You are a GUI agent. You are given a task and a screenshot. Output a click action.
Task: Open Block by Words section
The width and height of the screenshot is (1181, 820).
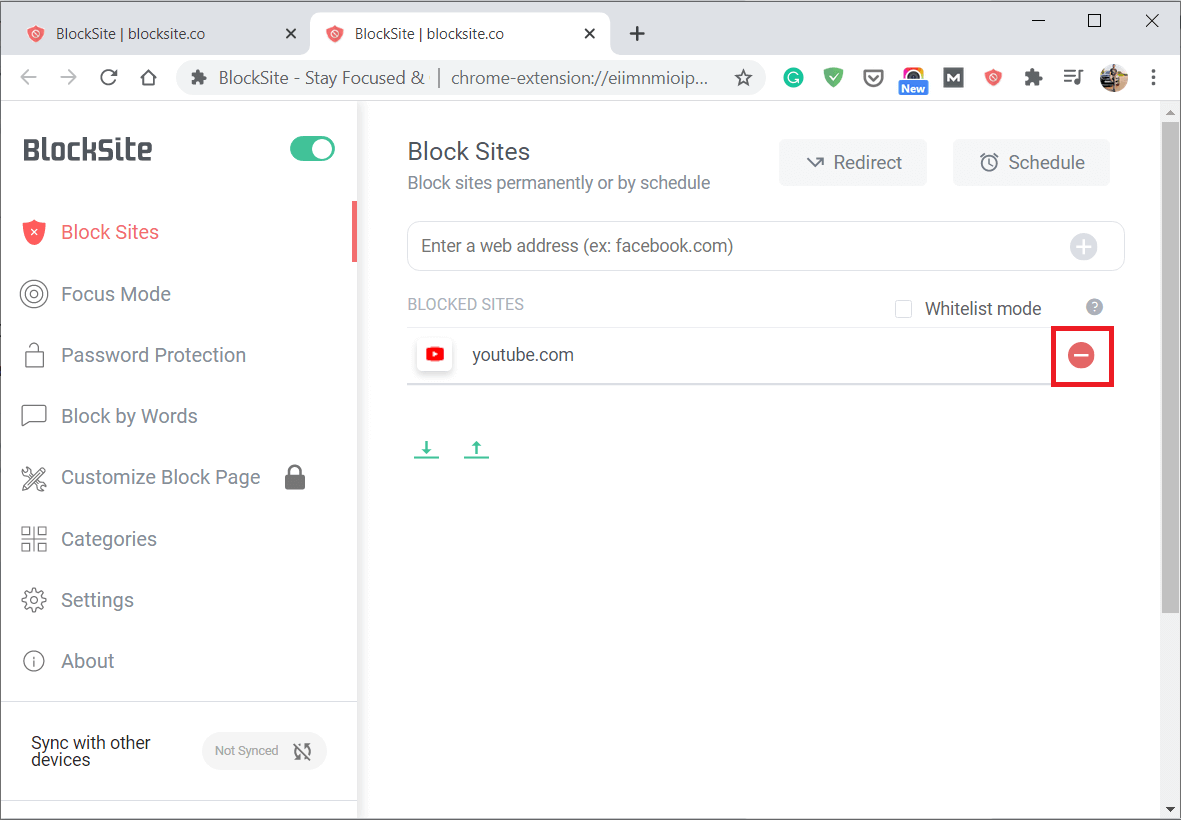point(130,416)
